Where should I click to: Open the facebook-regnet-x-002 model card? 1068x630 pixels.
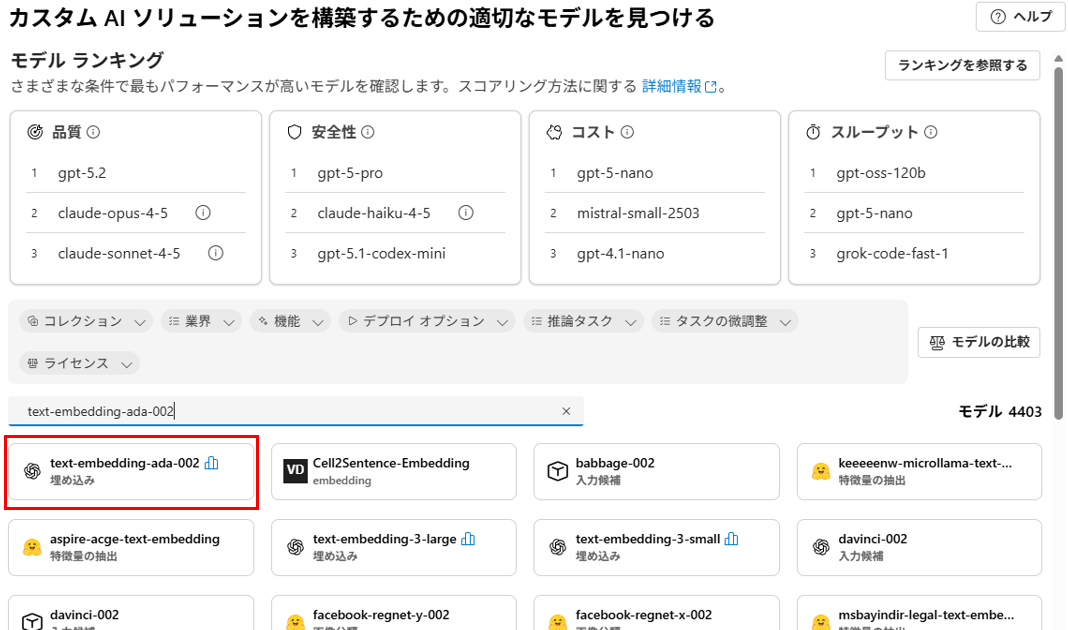[657, 613]
